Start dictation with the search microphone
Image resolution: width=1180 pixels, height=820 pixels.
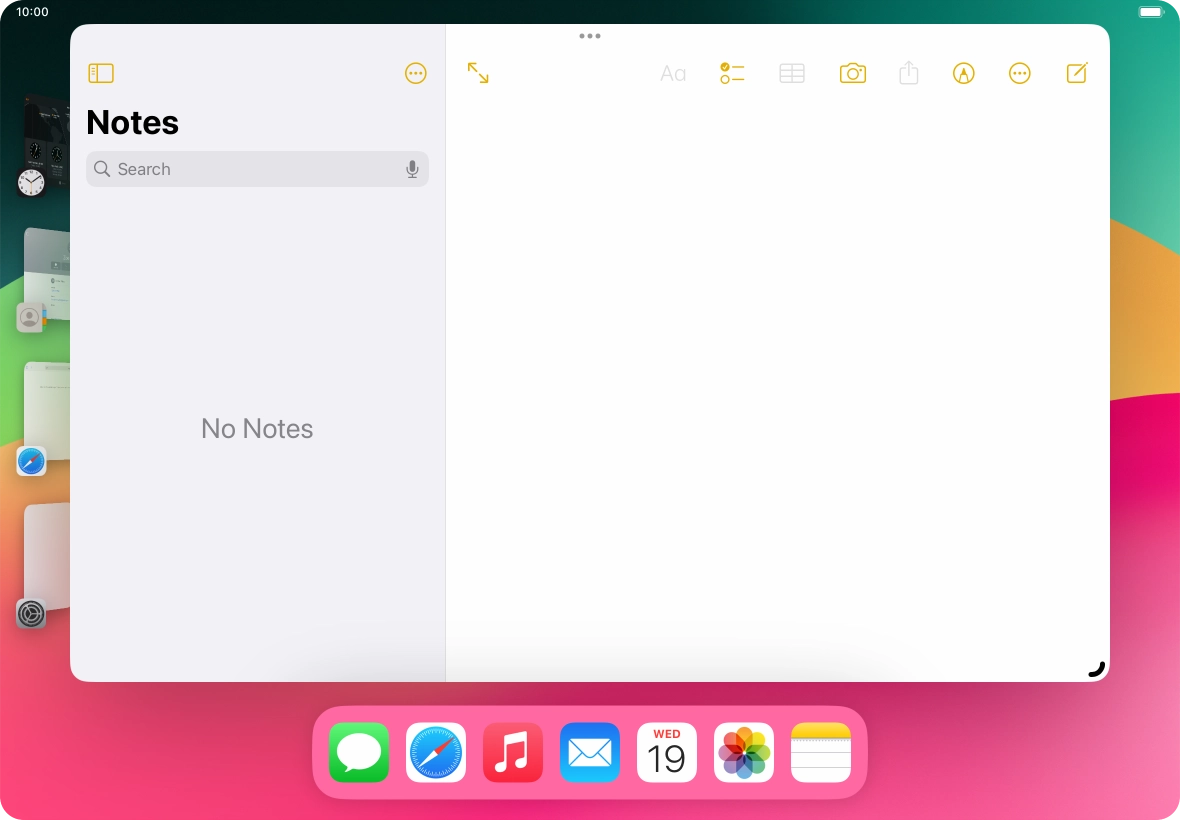click(x=412, y=169)
